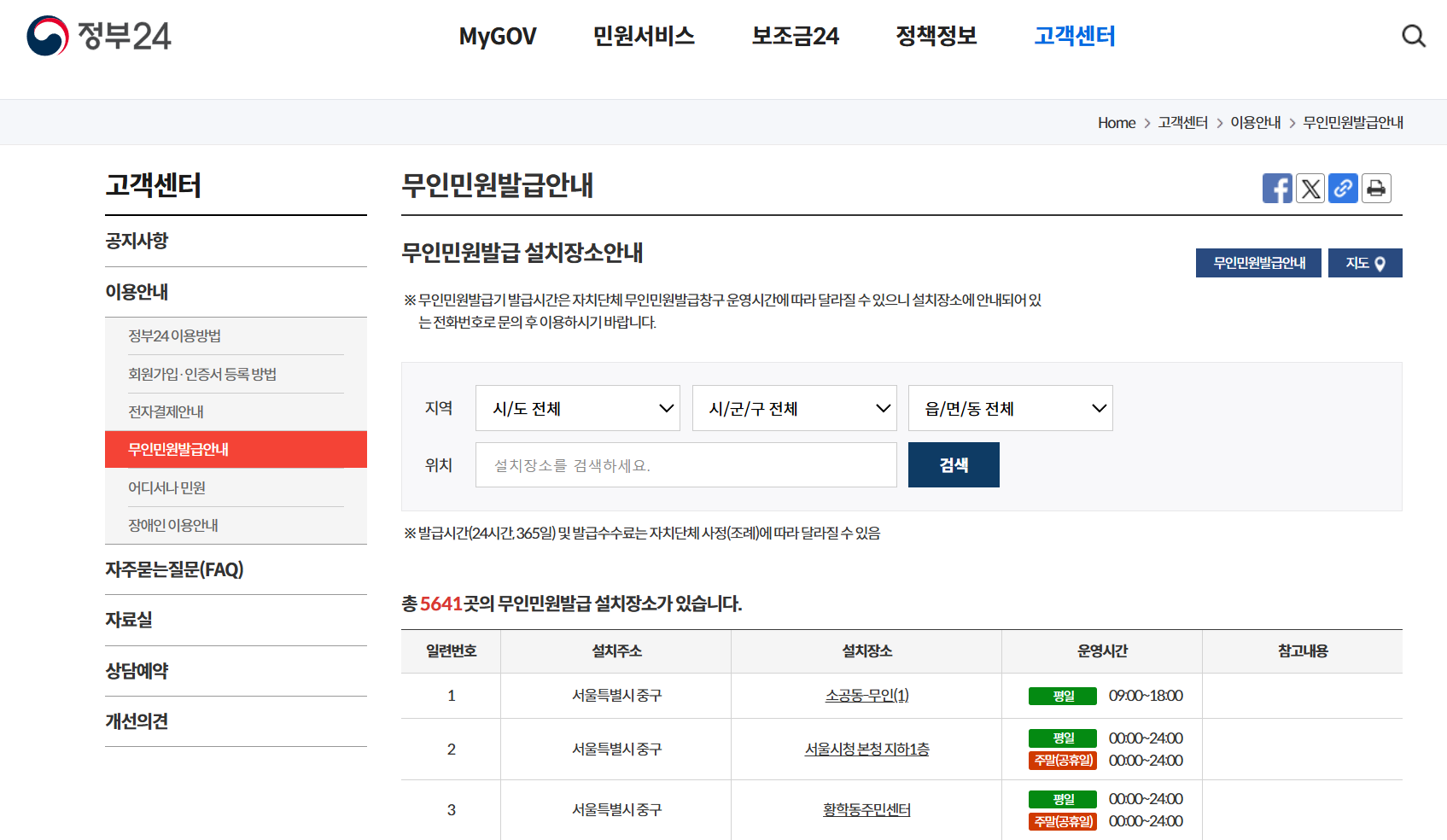Open the 민원서비스 menu
This screenshot has width=1447, height=840.
pyautogui.click(x=644, y=36)
